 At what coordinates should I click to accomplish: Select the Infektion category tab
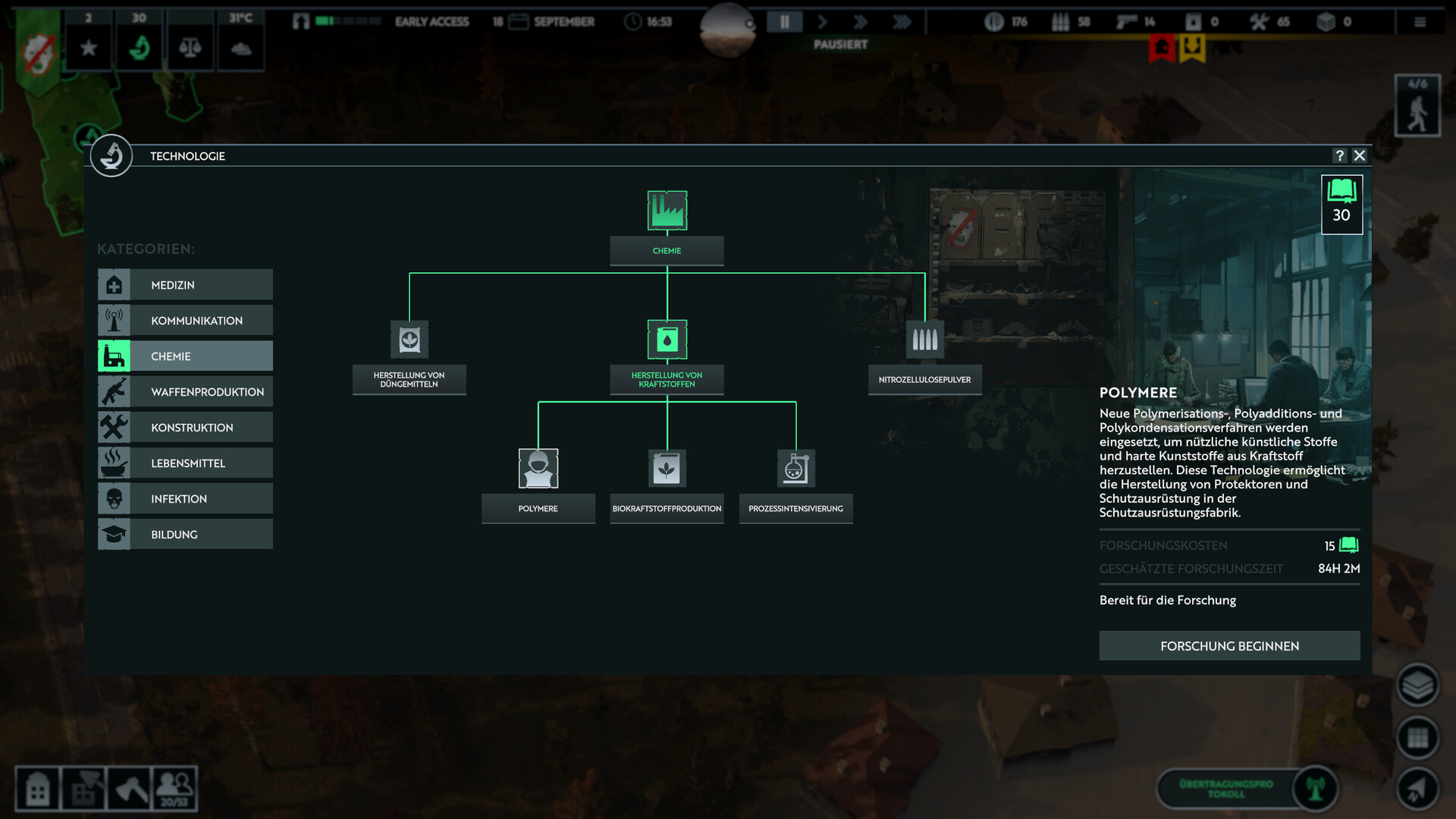click(x=185, y=499)
